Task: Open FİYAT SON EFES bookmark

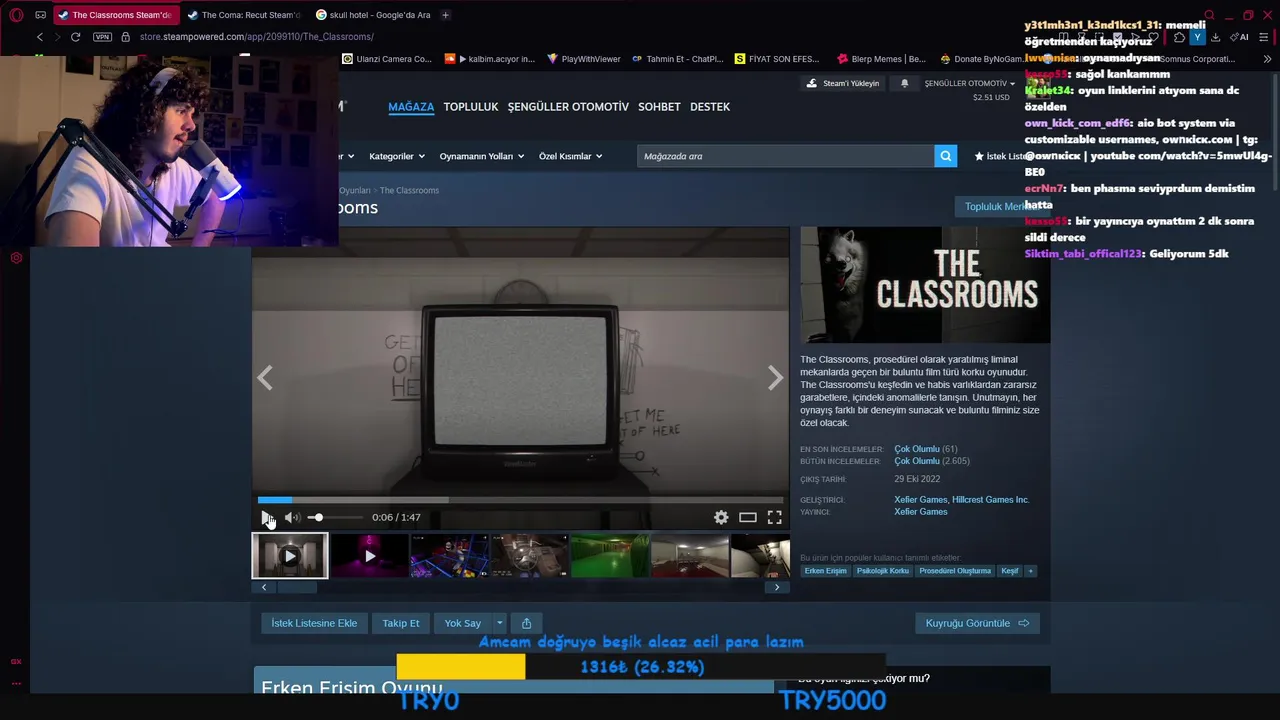Action: (x=777, y=59)
